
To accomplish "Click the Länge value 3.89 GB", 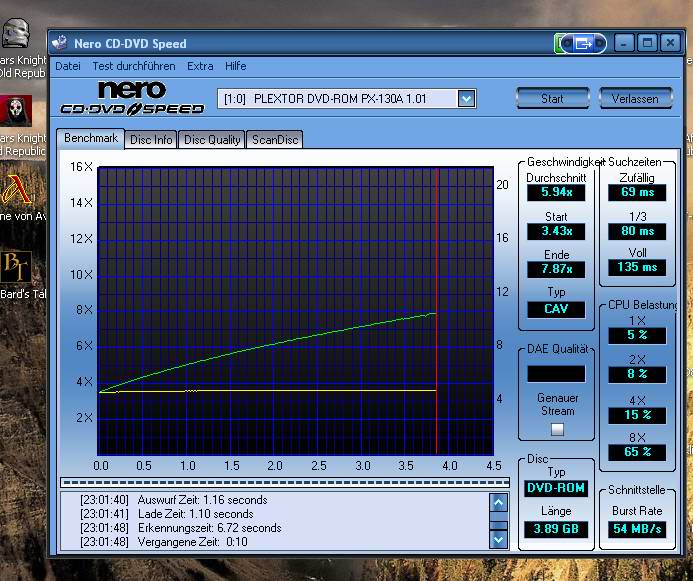I will pyautogui.click(x=556, y=529).
